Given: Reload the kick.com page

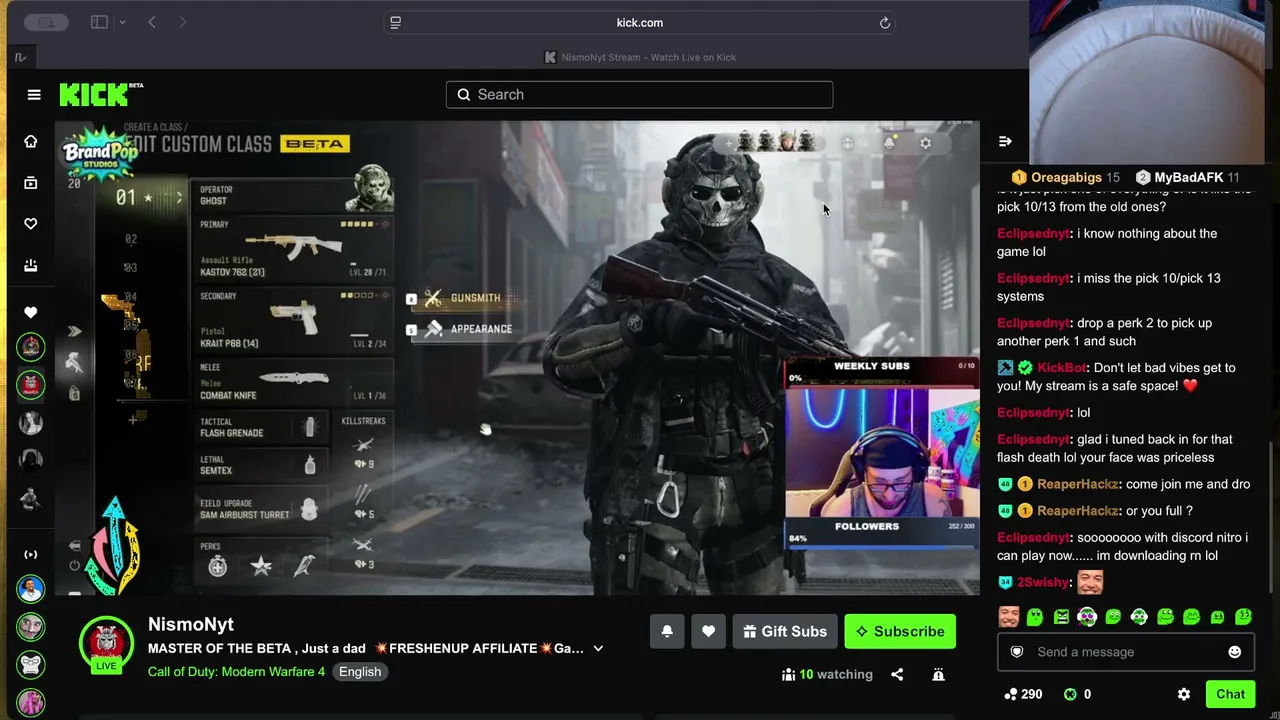Looking at the screenshot, I should click(x=885, y=22).
